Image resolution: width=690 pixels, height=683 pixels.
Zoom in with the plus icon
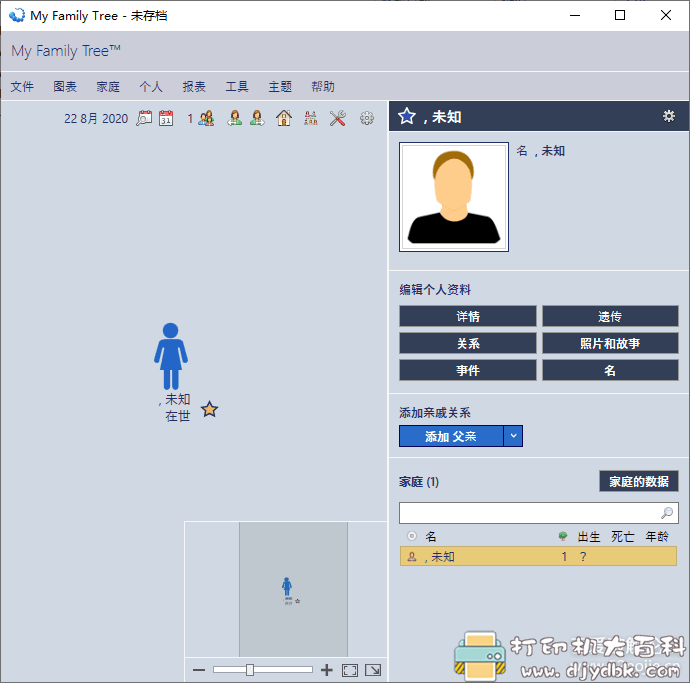coord(327,670)
